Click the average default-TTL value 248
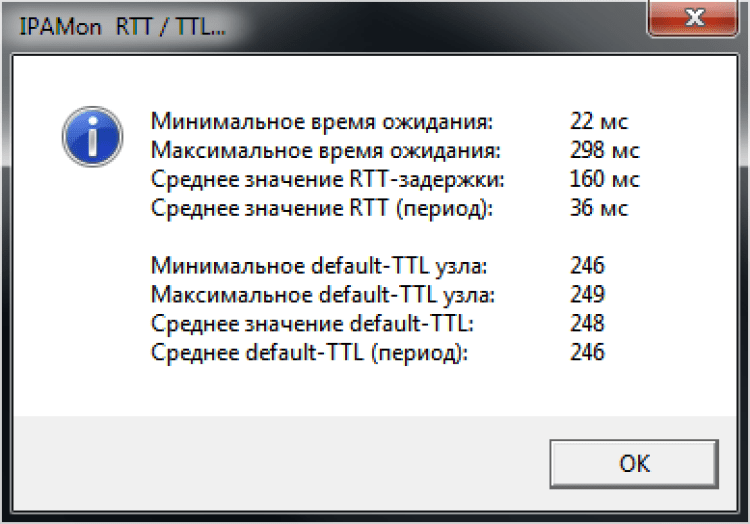The width and height of the screenshot is (750, 524). (x=587, y=324)
